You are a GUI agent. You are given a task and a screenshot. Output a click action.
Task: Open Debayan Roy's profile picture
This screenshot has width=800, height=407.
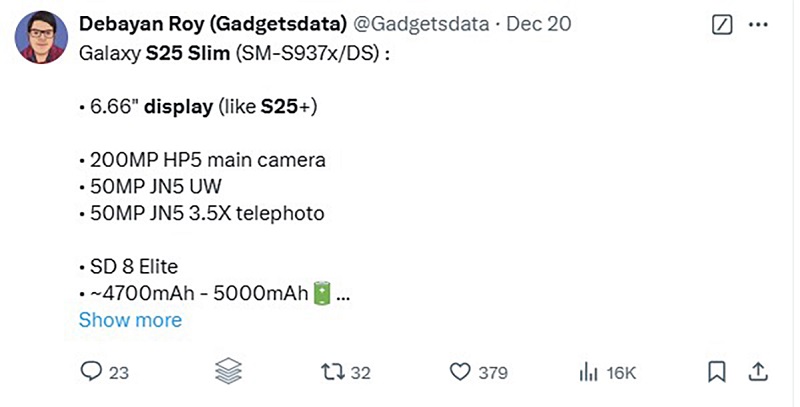point(41,40)
